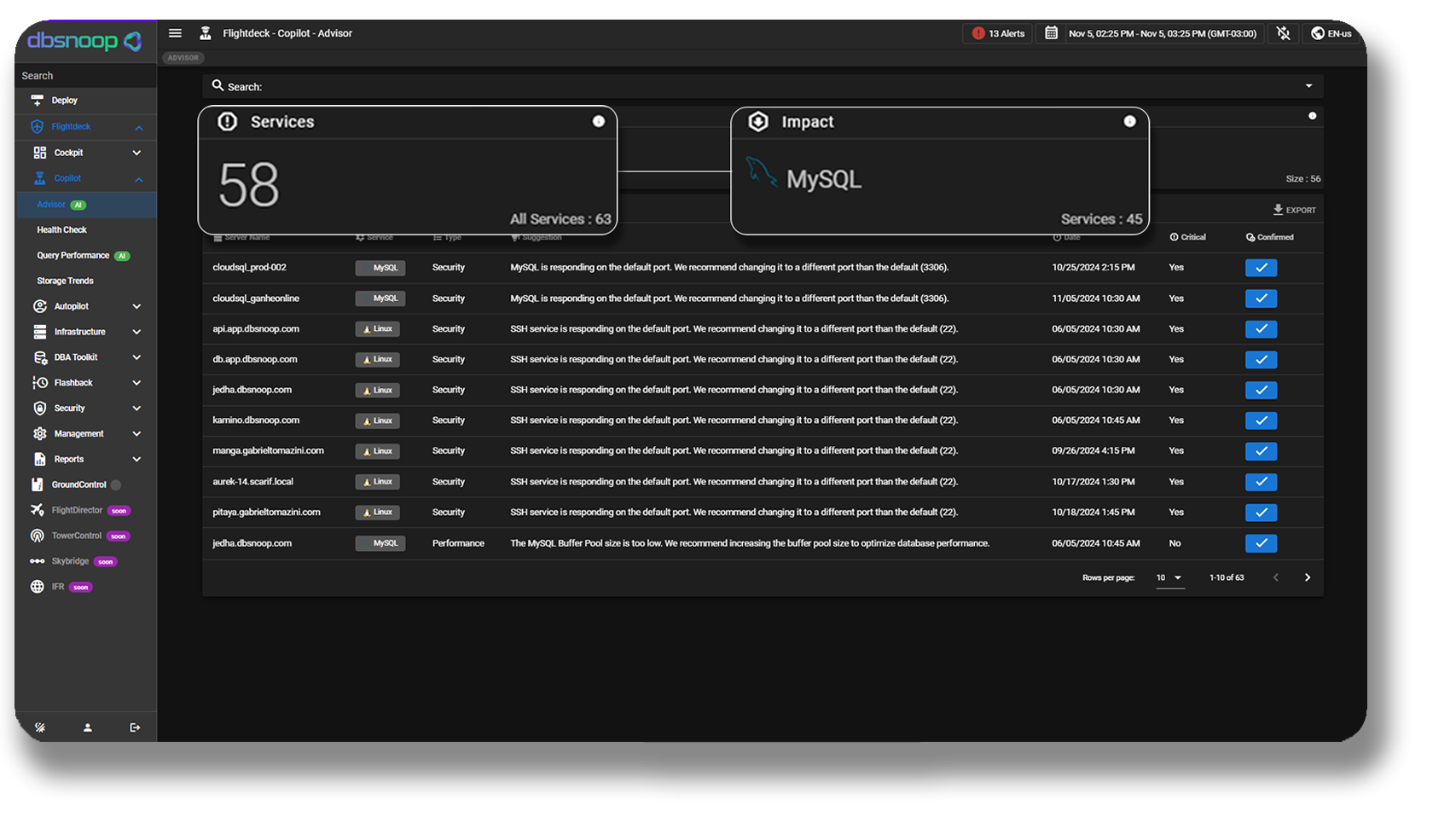Click the info dot on Impact card
The image size is (1456, 829).
(1129, 121)
